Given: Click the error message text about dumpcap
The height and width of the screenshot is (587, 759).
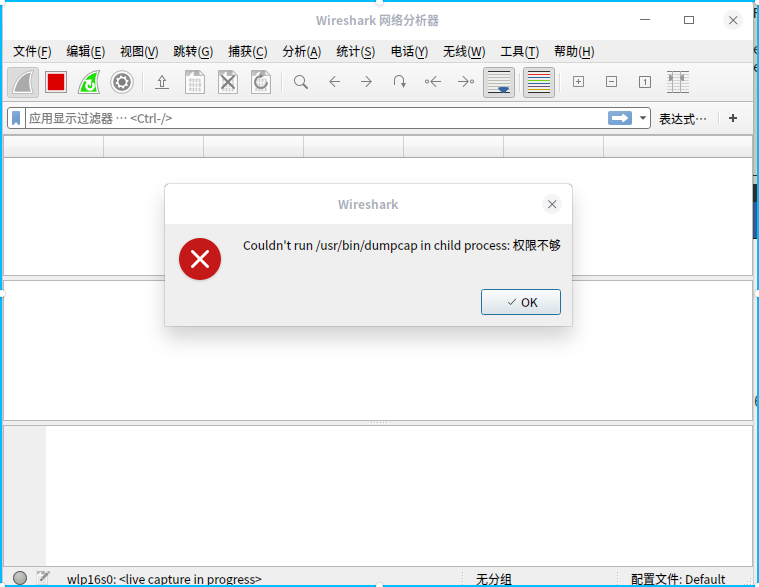Looking at the screenshot, I should point(401,245).
